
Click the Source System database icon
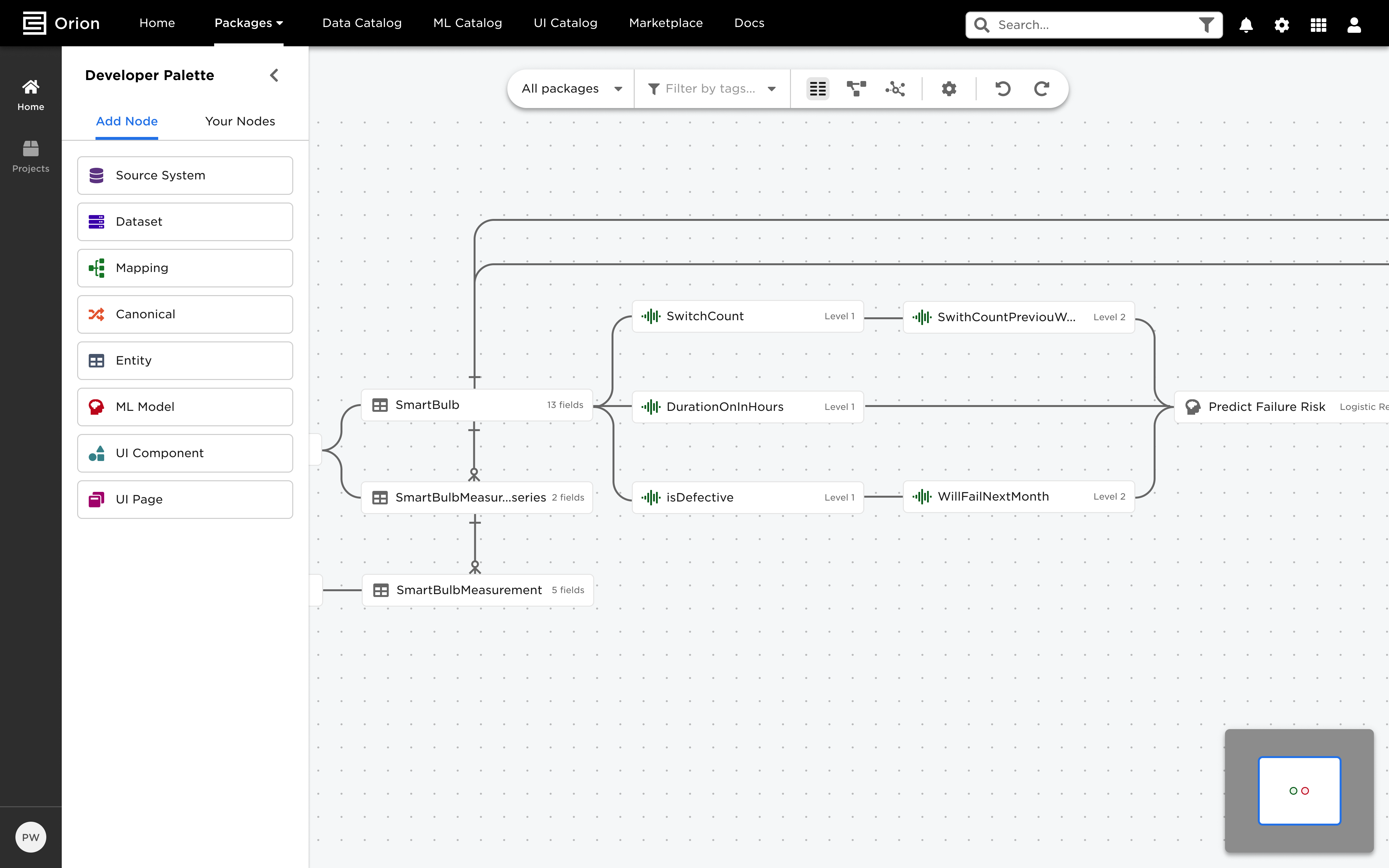pyautogui.click(x=96, y=175)
